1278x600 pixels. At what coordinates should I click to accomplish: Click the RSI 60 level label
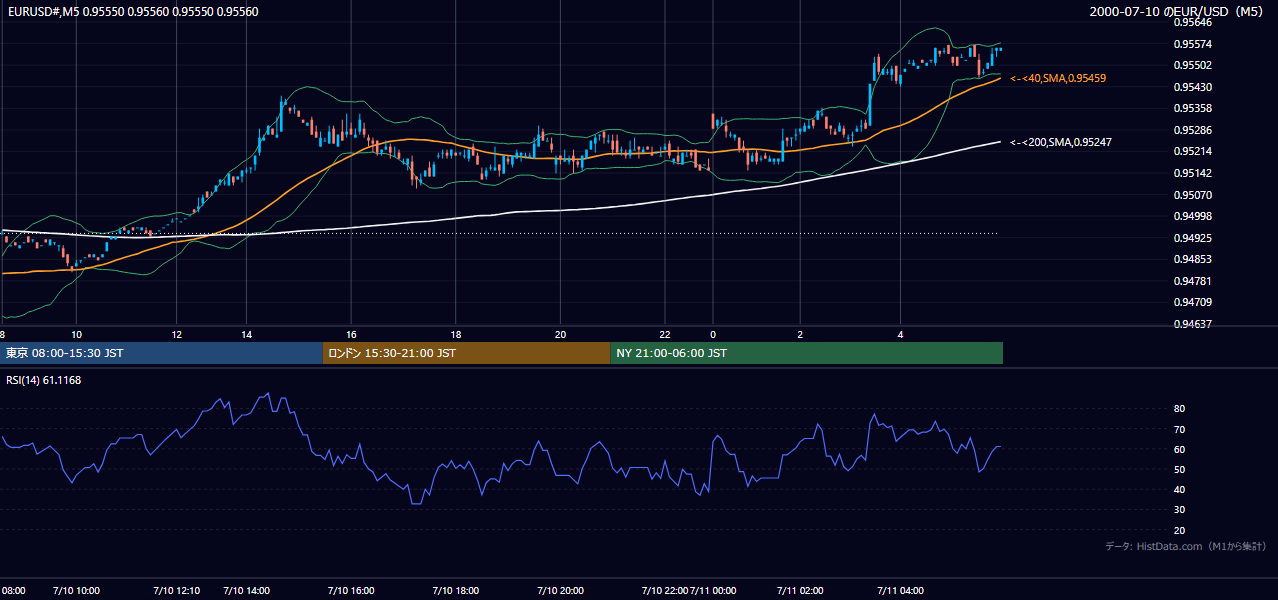1180,449
